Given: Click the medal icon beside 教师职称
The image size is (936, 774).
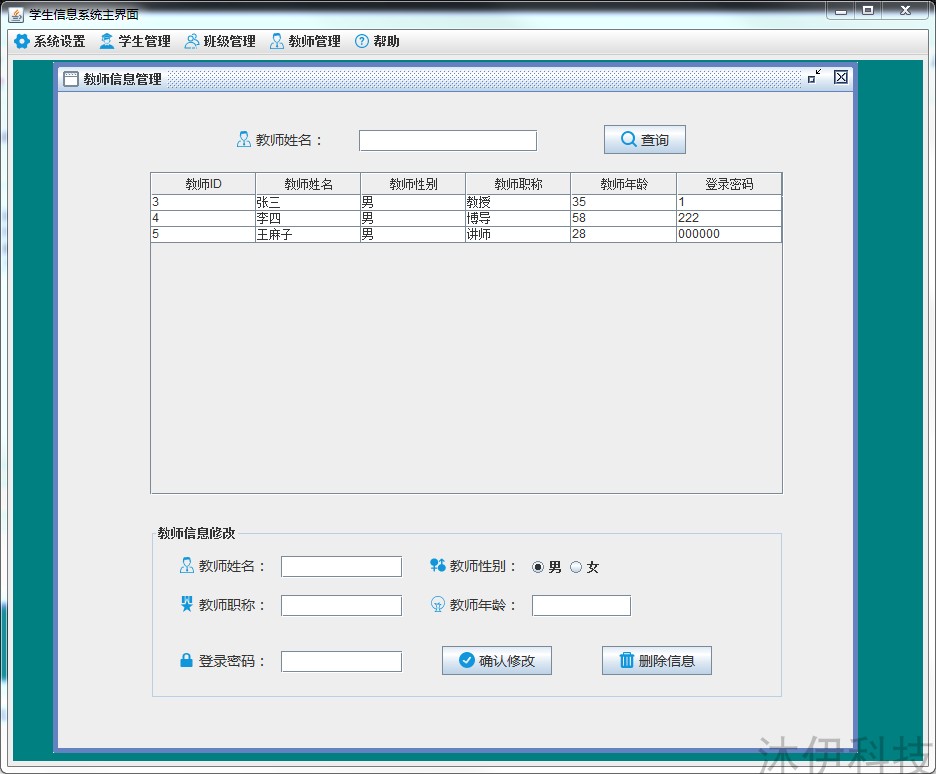Looking at the screenshot, I should 186,604.
